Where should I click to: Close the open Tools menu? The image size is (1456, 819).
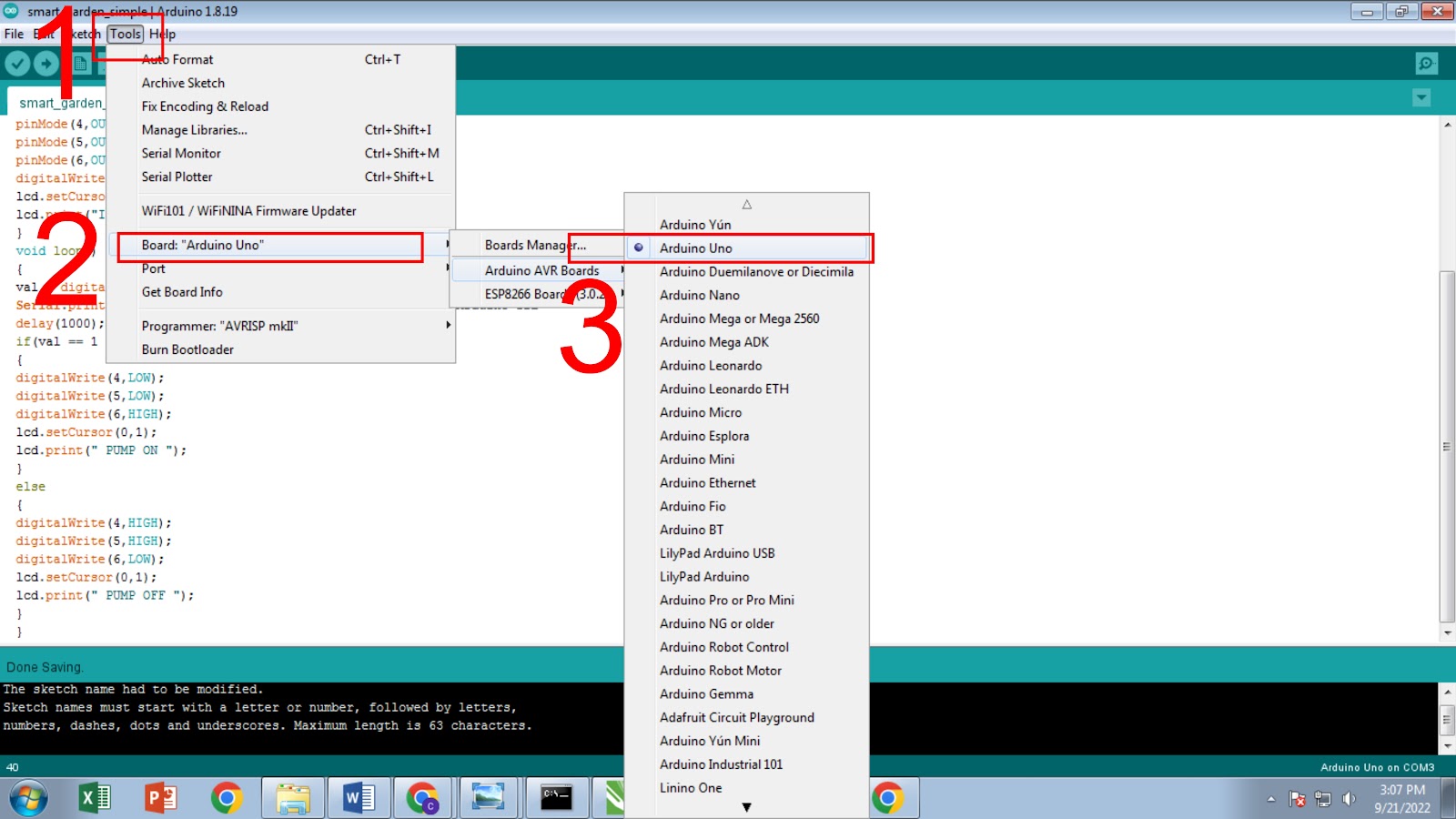126,34
